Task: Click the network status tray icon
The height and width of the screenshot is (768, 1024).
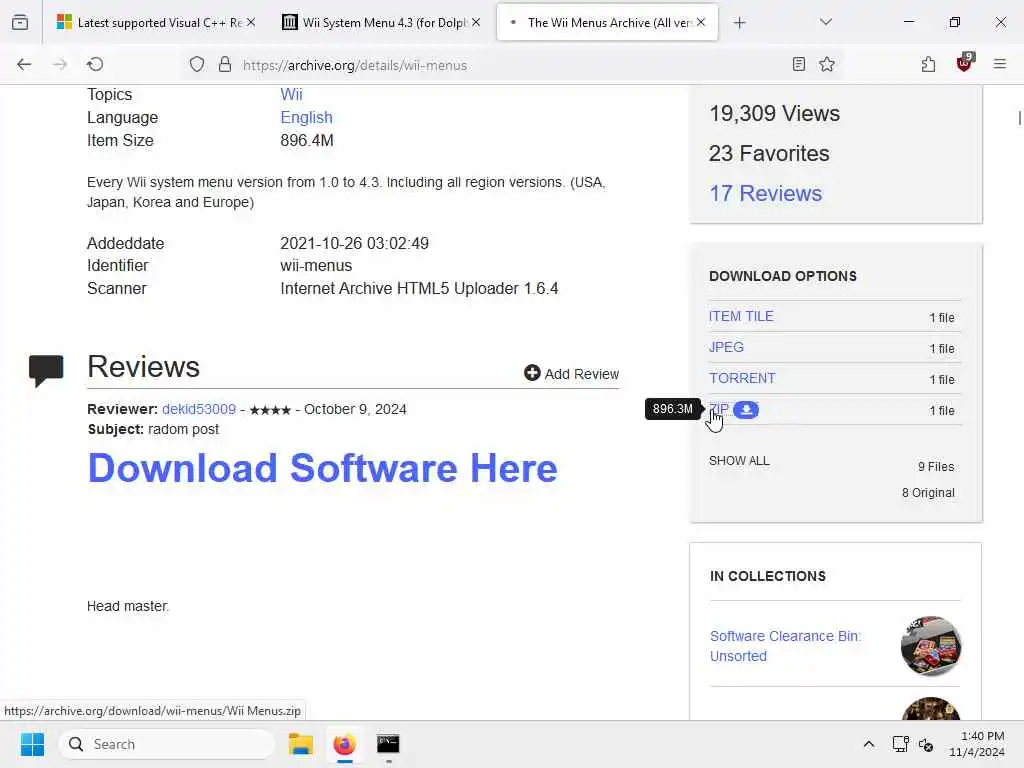Action: pos(900,744)
